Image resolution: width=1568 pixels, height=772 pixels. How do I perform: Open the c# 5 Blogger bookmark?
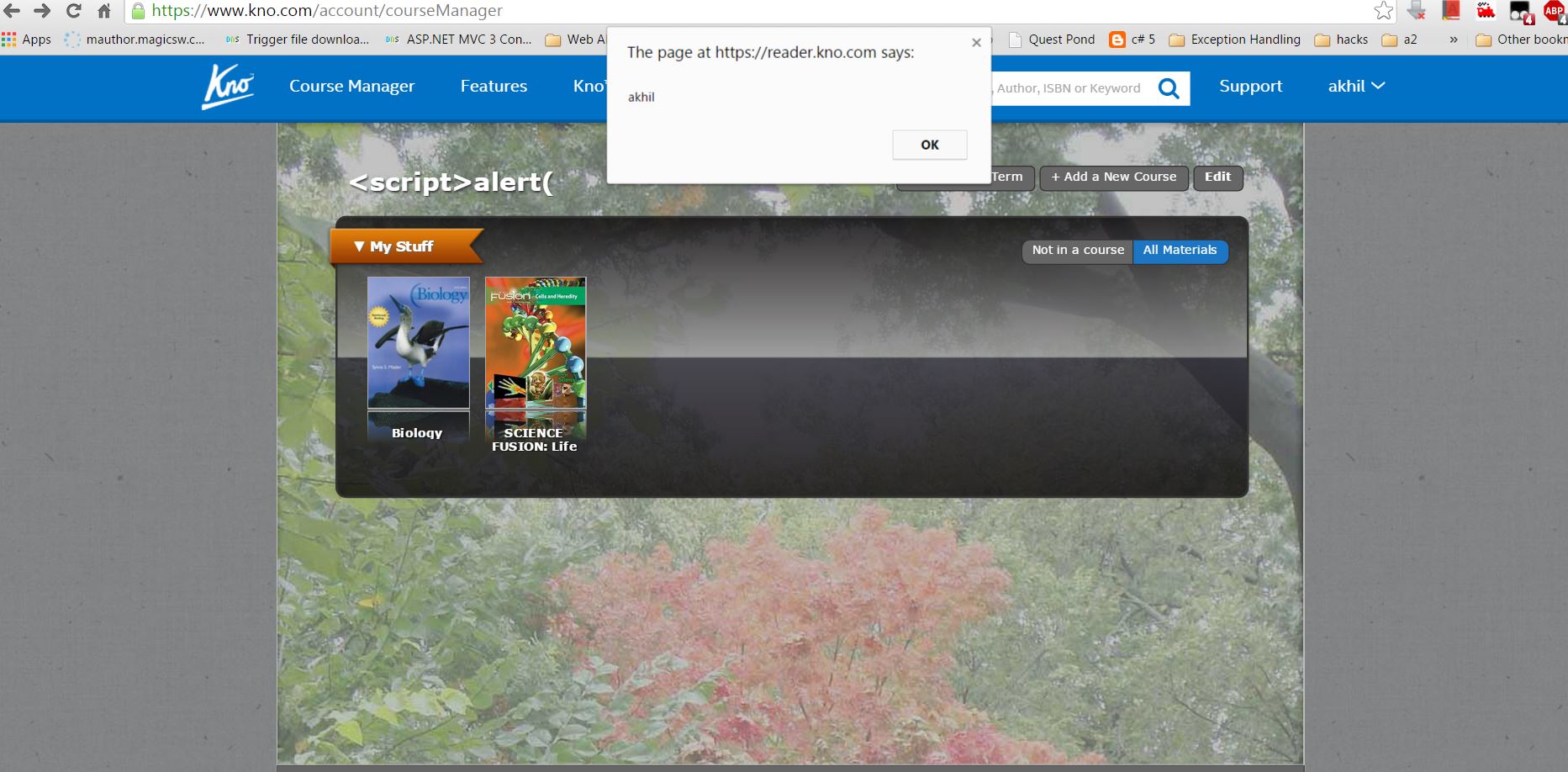coord(1132,40)
